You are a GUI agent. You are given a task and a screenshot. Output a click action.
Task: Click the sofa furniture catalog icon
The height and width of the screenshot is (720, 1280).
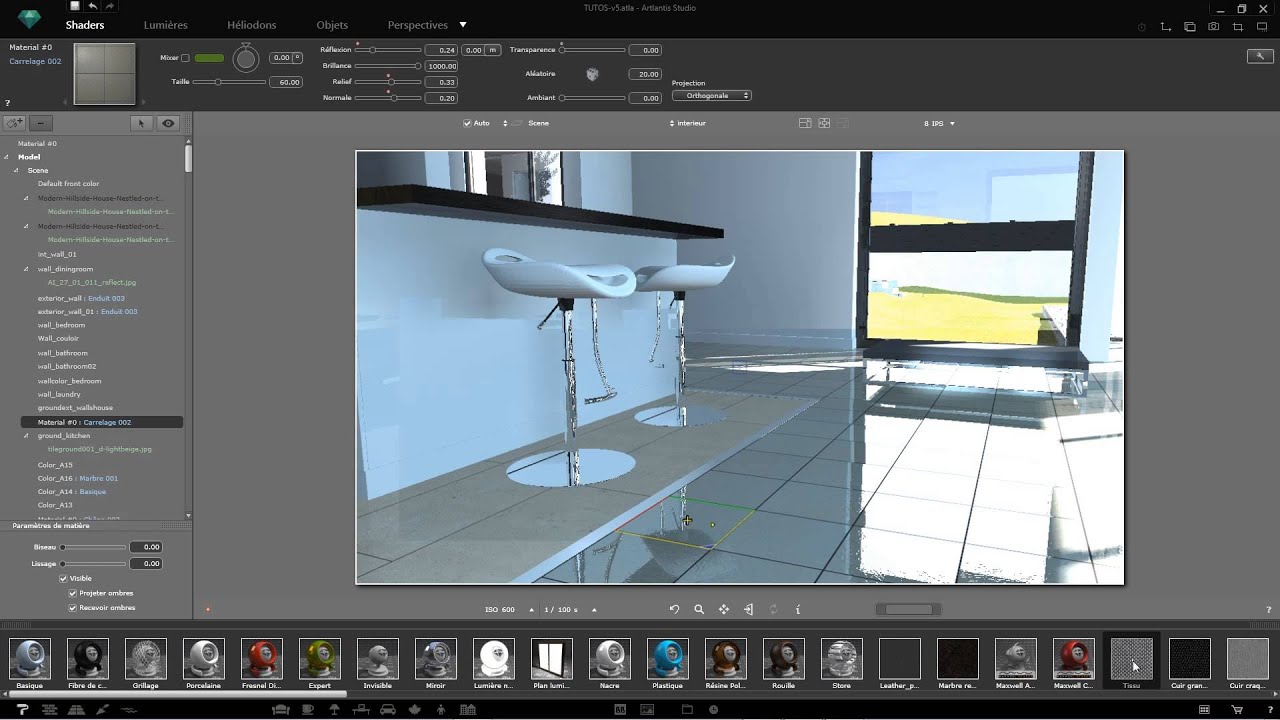[x=281, y=709]
